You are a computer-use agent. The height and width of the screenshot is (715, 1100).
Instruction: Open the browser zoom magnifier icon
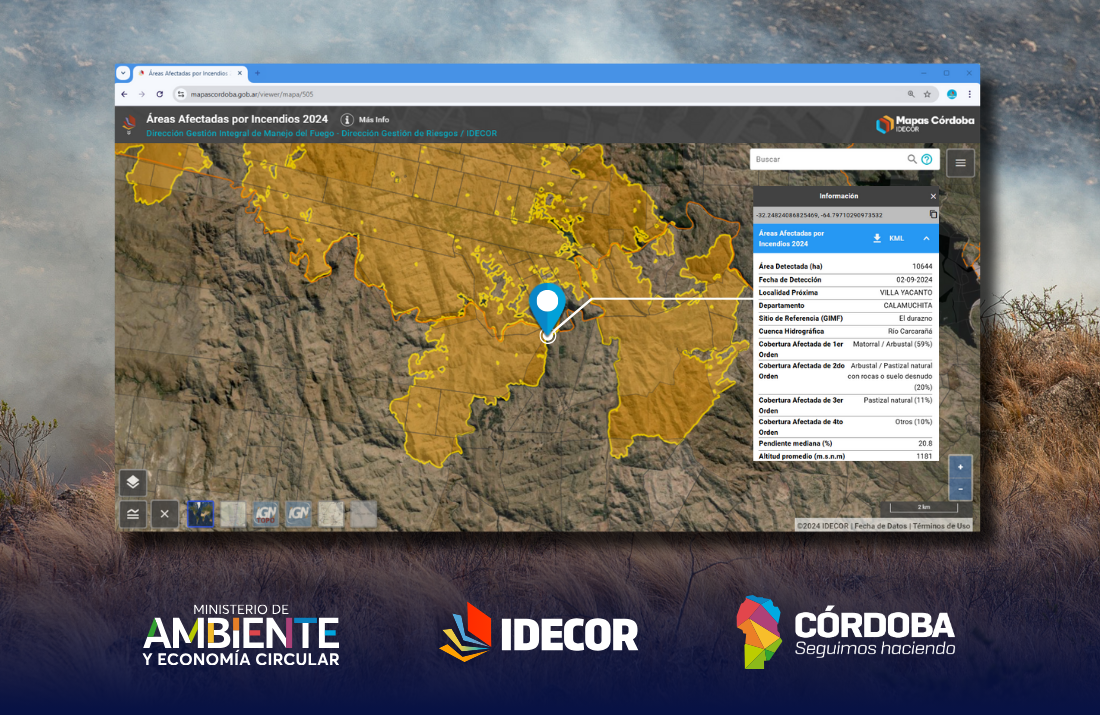[x=911, y=94]
